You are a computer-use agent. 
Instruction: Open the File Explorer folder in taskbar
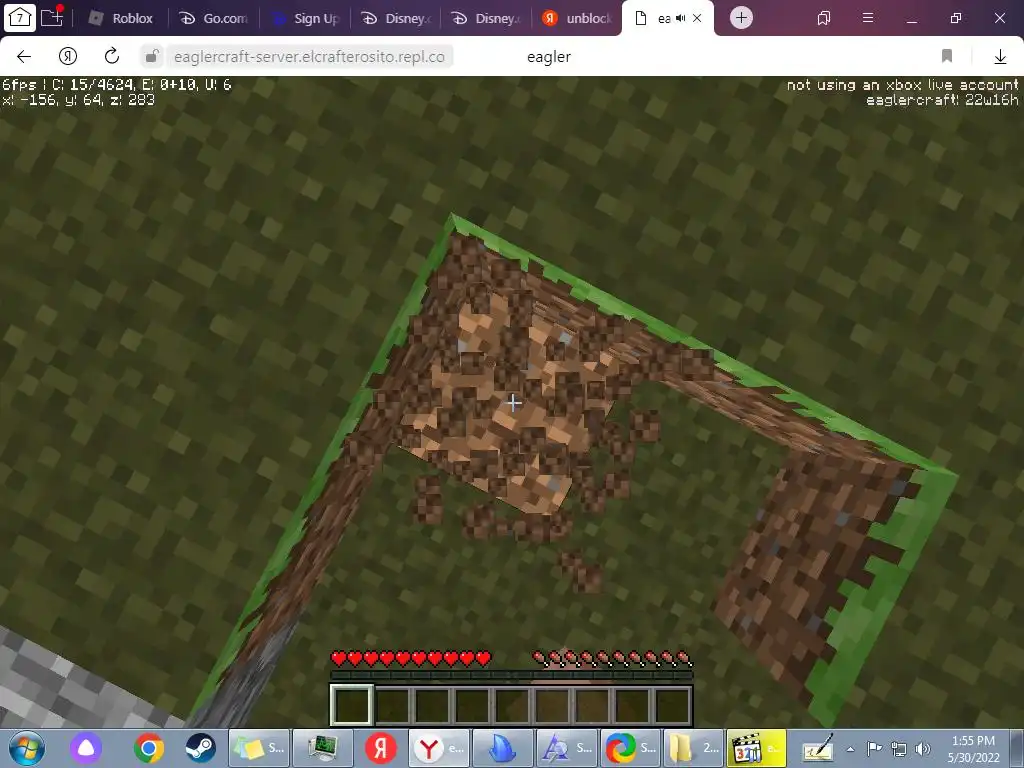693,748
